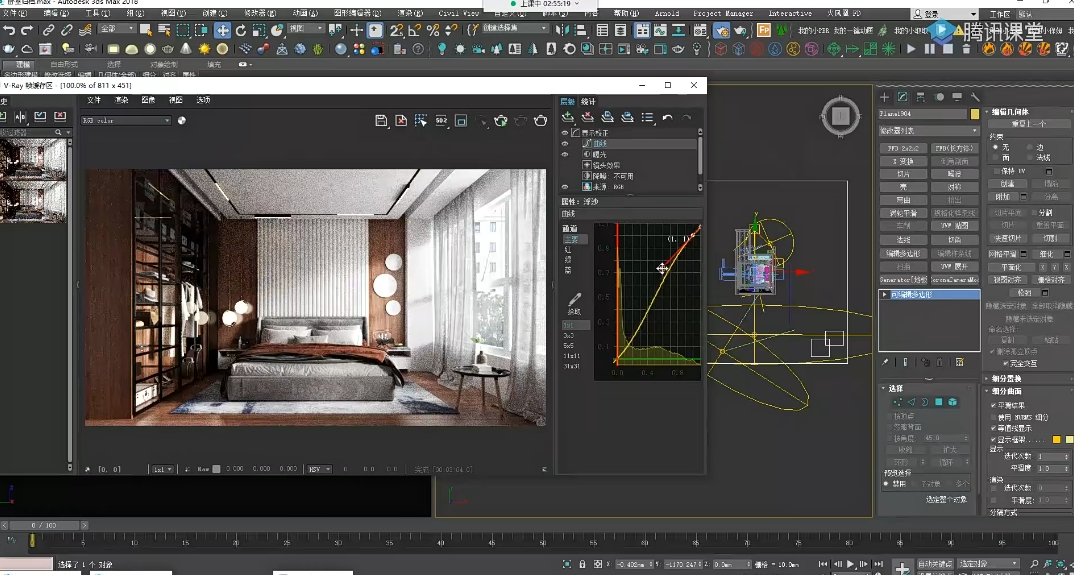Activate the Select and Move tool
Screen dimensions: 1074x575
[222, 30]
